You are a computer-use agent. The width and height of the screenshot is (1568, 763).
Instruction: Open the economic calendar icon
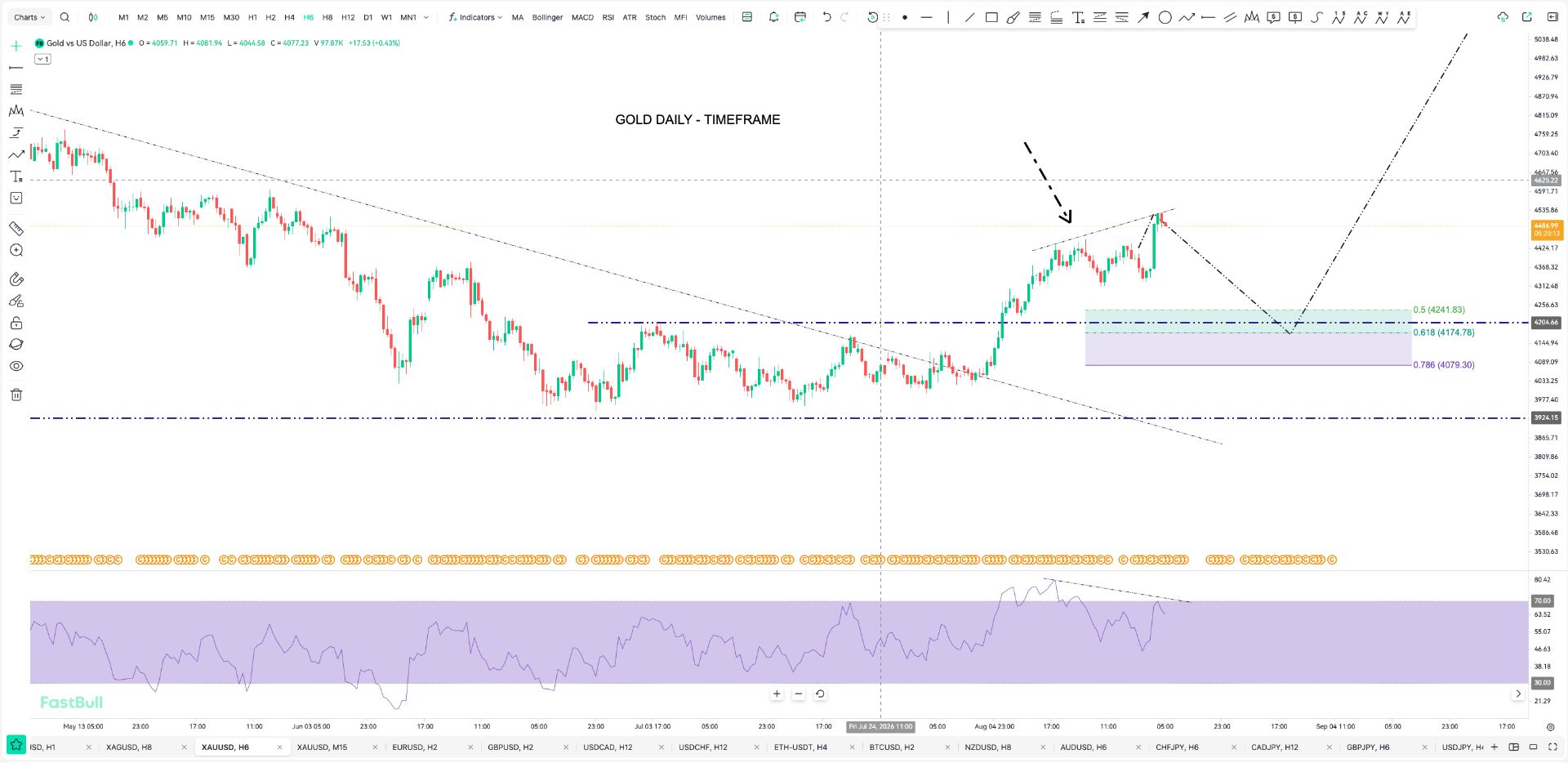800,17
